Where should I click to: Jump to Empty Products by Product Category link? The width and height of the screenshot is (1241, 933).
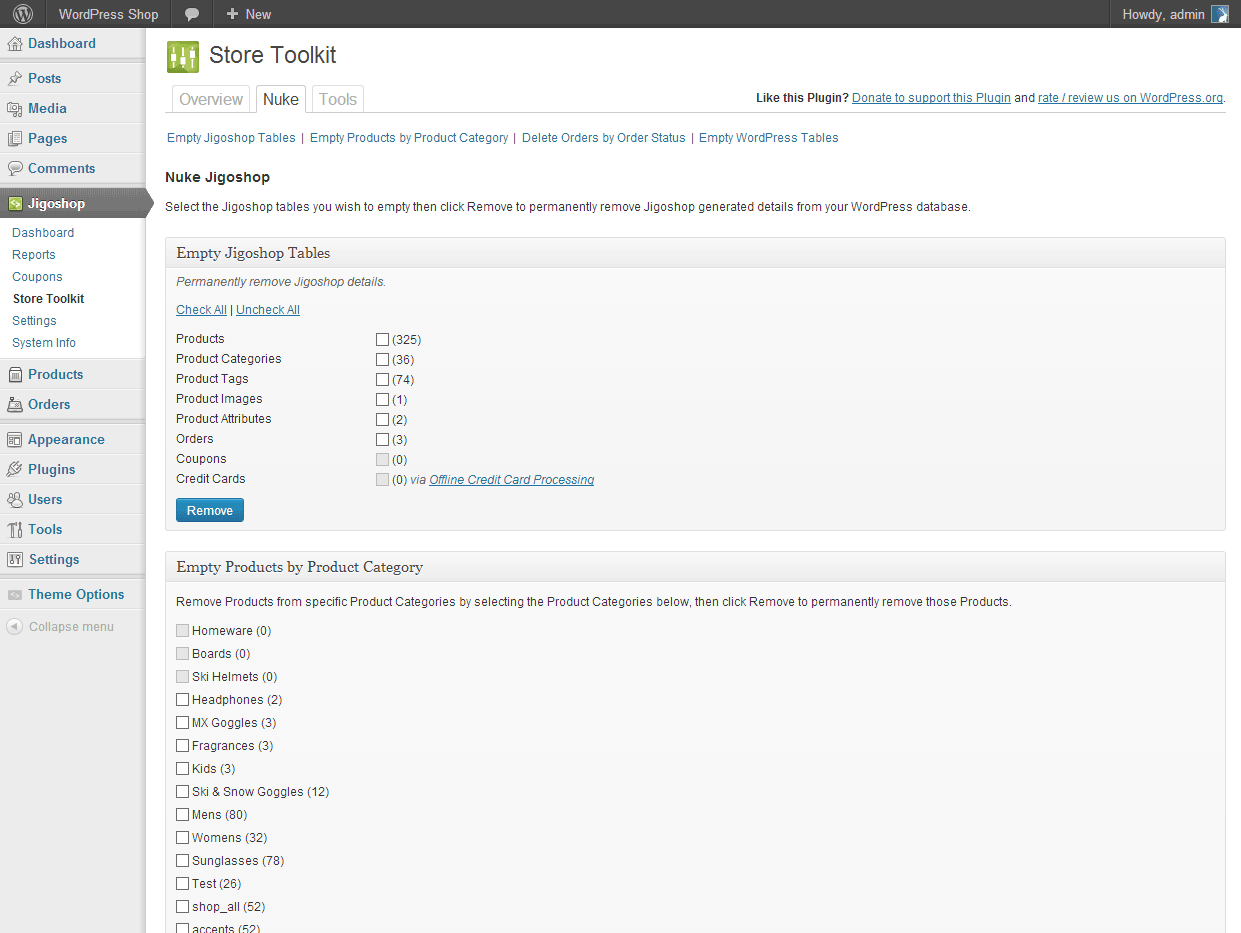(x=409, y=138)
